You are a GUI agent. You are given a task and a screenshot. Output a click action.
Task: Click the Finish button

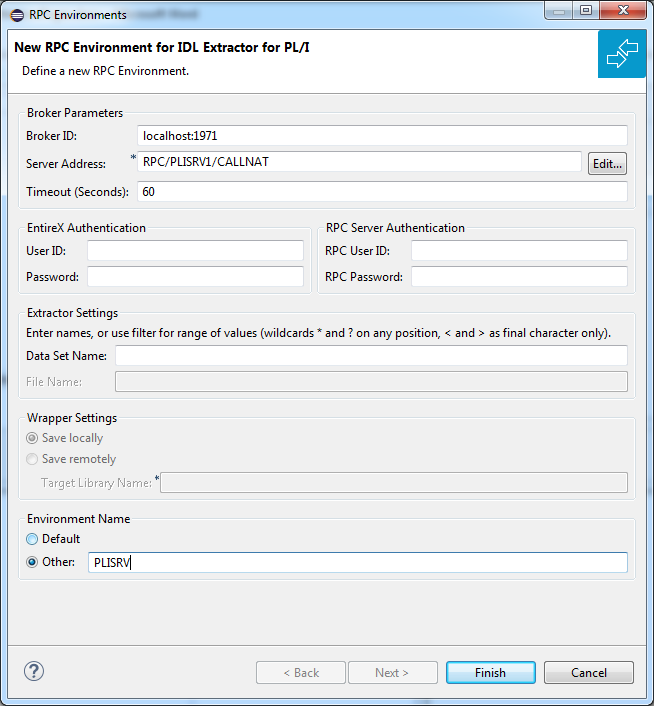tap(491, 673)
